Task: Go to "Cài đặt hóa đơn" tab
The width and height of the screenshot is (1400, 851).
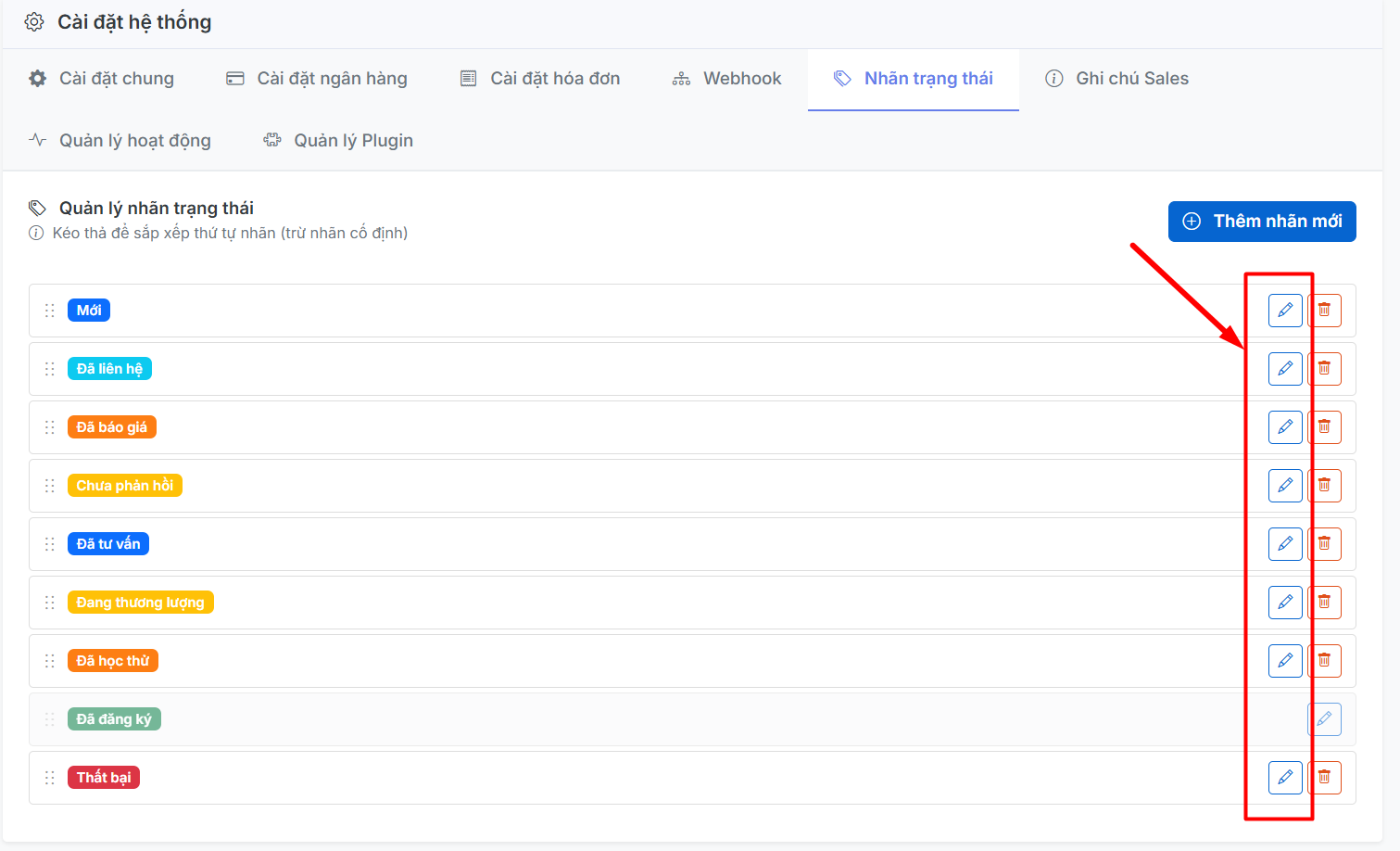Action: pos(540,79)
